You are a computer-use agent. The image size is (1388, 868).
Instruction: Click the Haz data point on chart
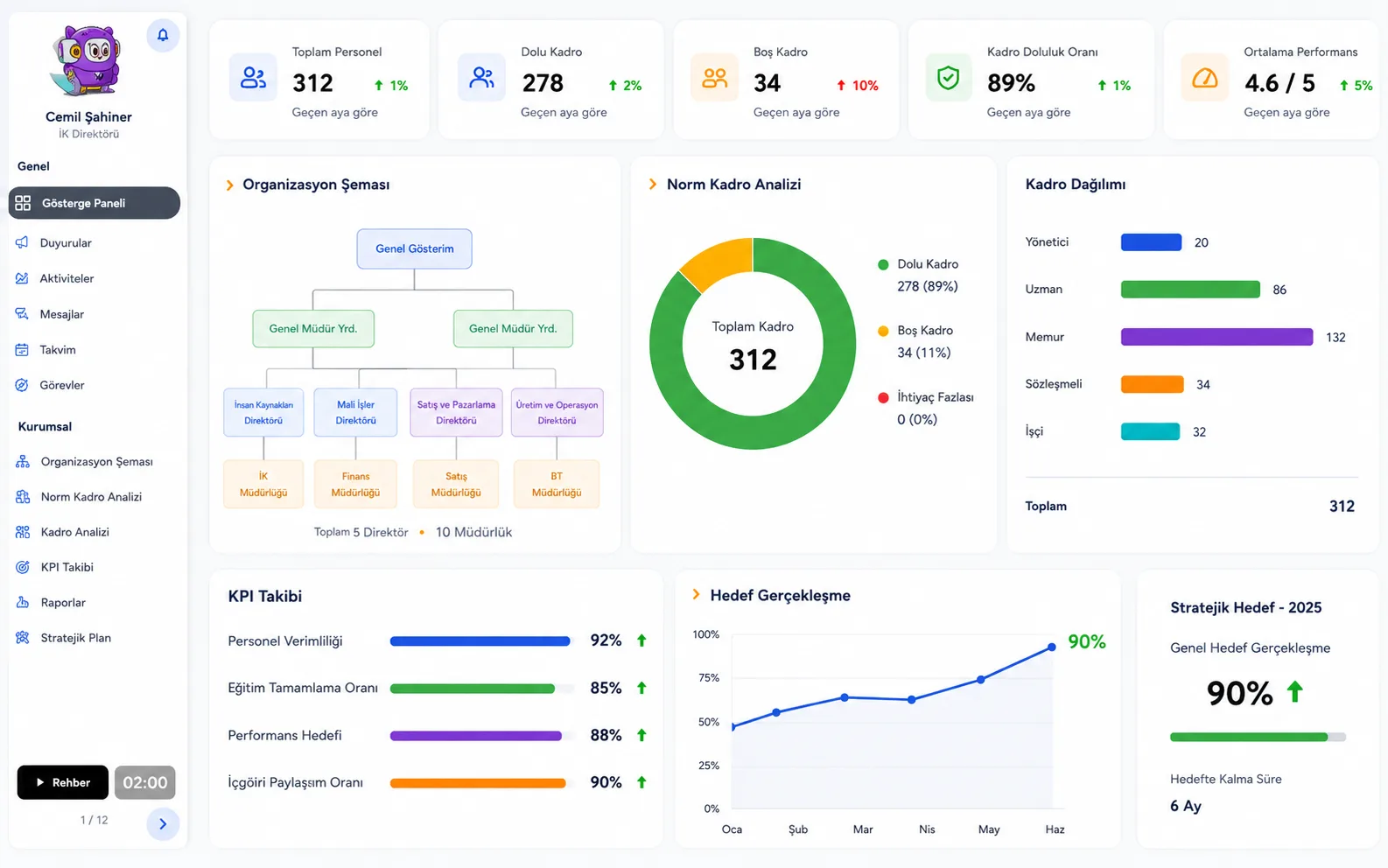point(1051,647)
